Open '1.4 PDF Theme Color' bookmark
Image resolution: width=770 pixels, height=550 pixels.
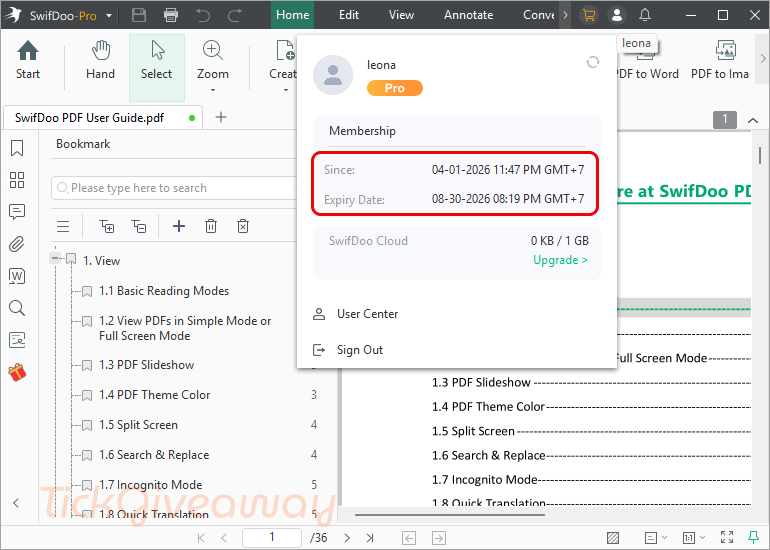[x=155, y=395]
